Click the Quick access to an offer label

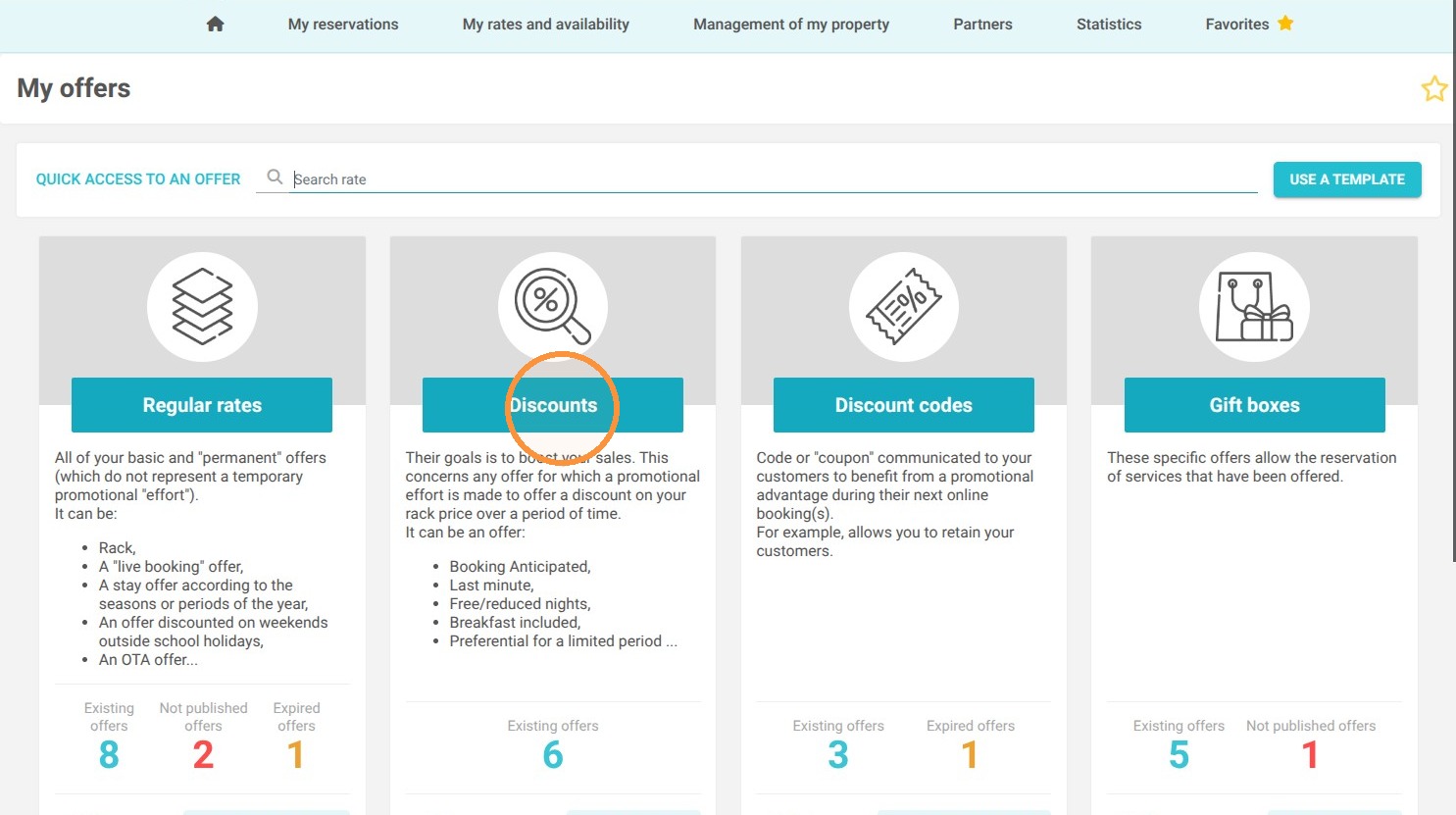[138, 179]
